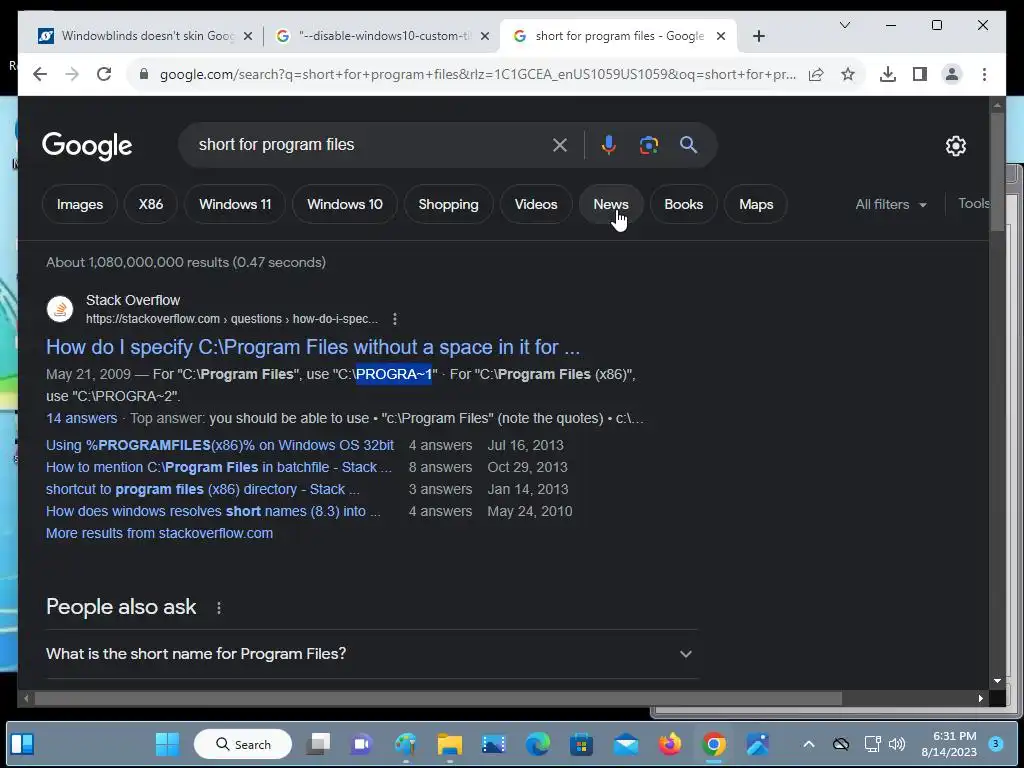Click the scroll-down arrow of vertical scrollbar

click(x=997, y=680)
